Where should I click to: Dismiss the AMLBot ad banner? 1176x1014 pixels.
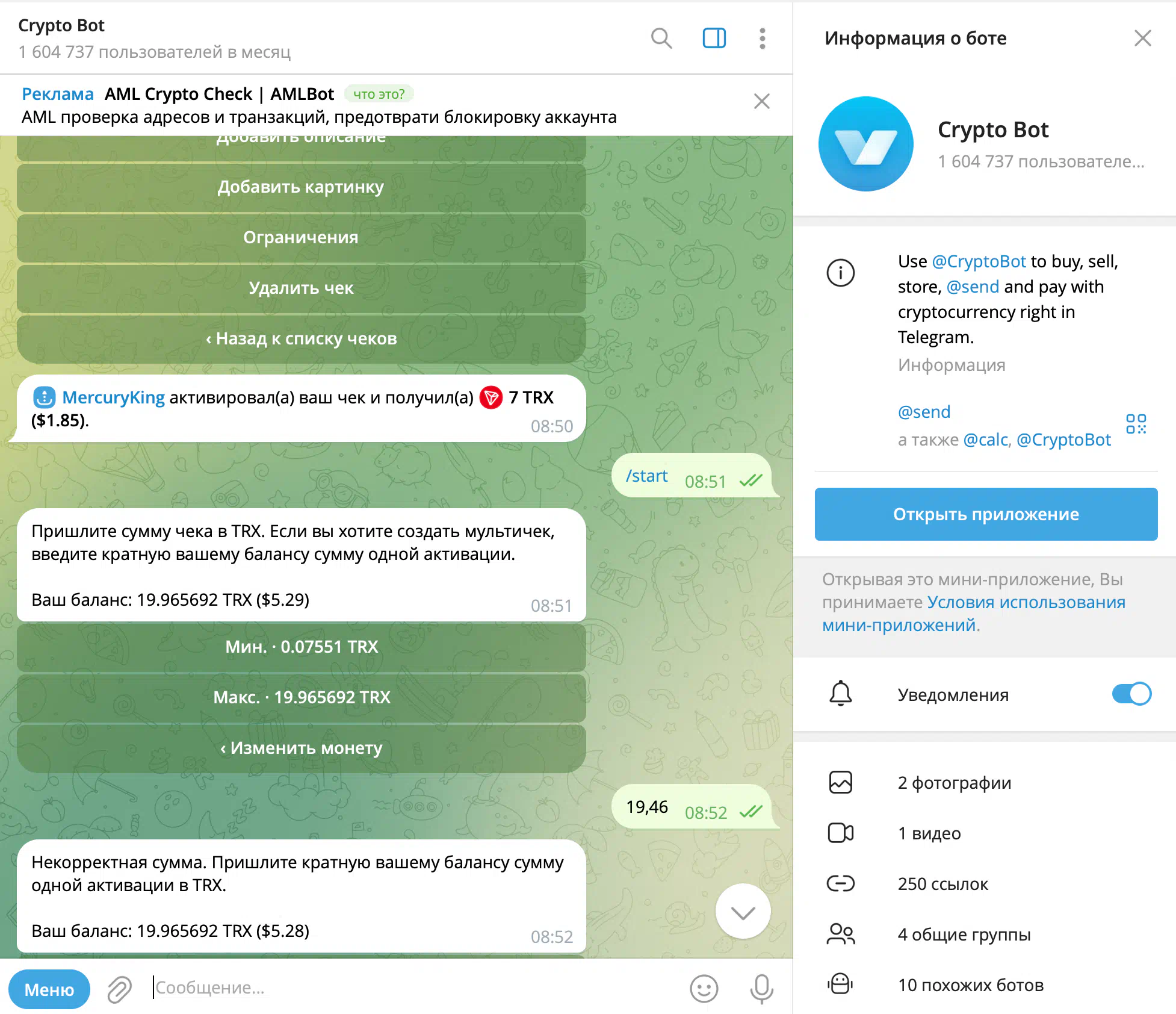coord(761,101)
